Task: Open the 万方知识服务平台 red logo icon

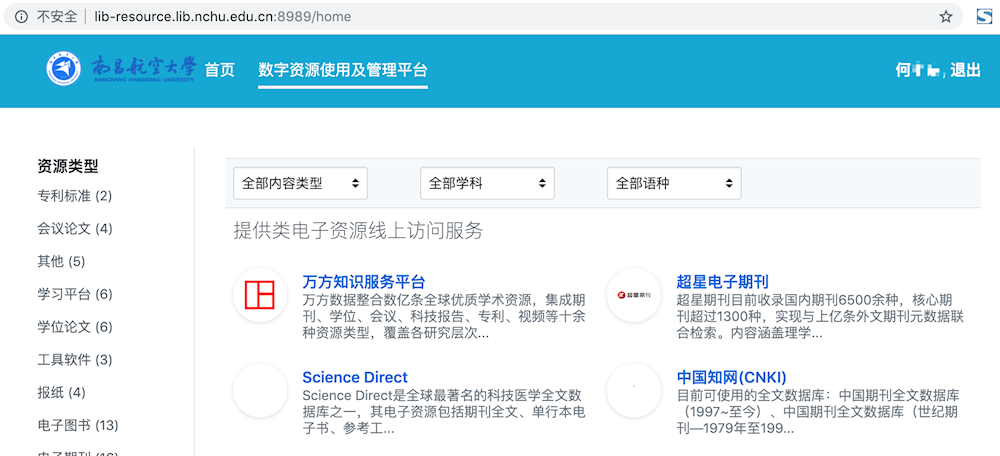Action: coord(260,295)
